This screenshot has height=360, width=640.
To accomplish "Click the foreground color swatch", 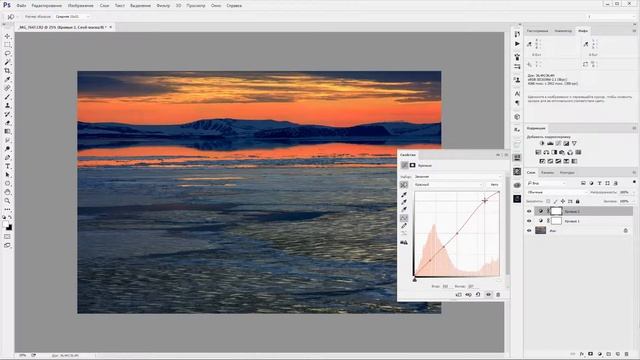I will coord(6,225).
